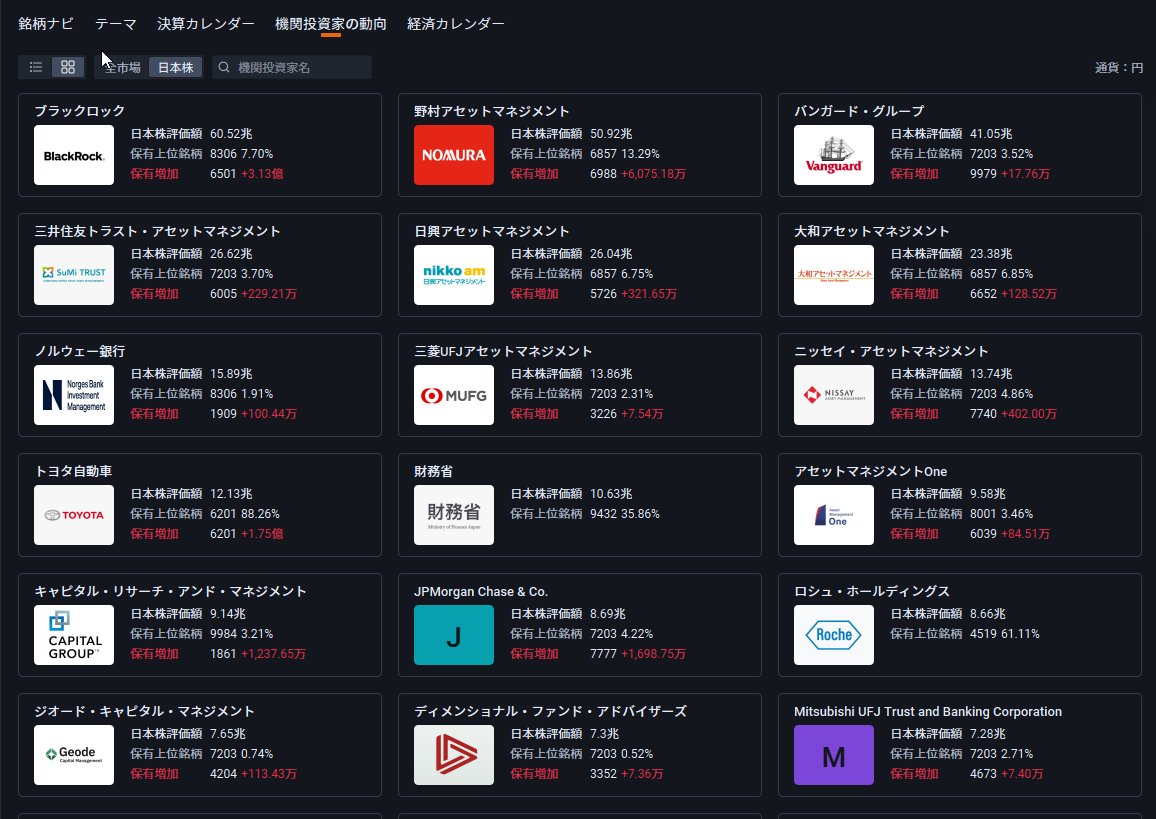Screen dimensions: 1156x819
Task: Open the Norges Bank Investment Management logo
Action: (74, 395)
